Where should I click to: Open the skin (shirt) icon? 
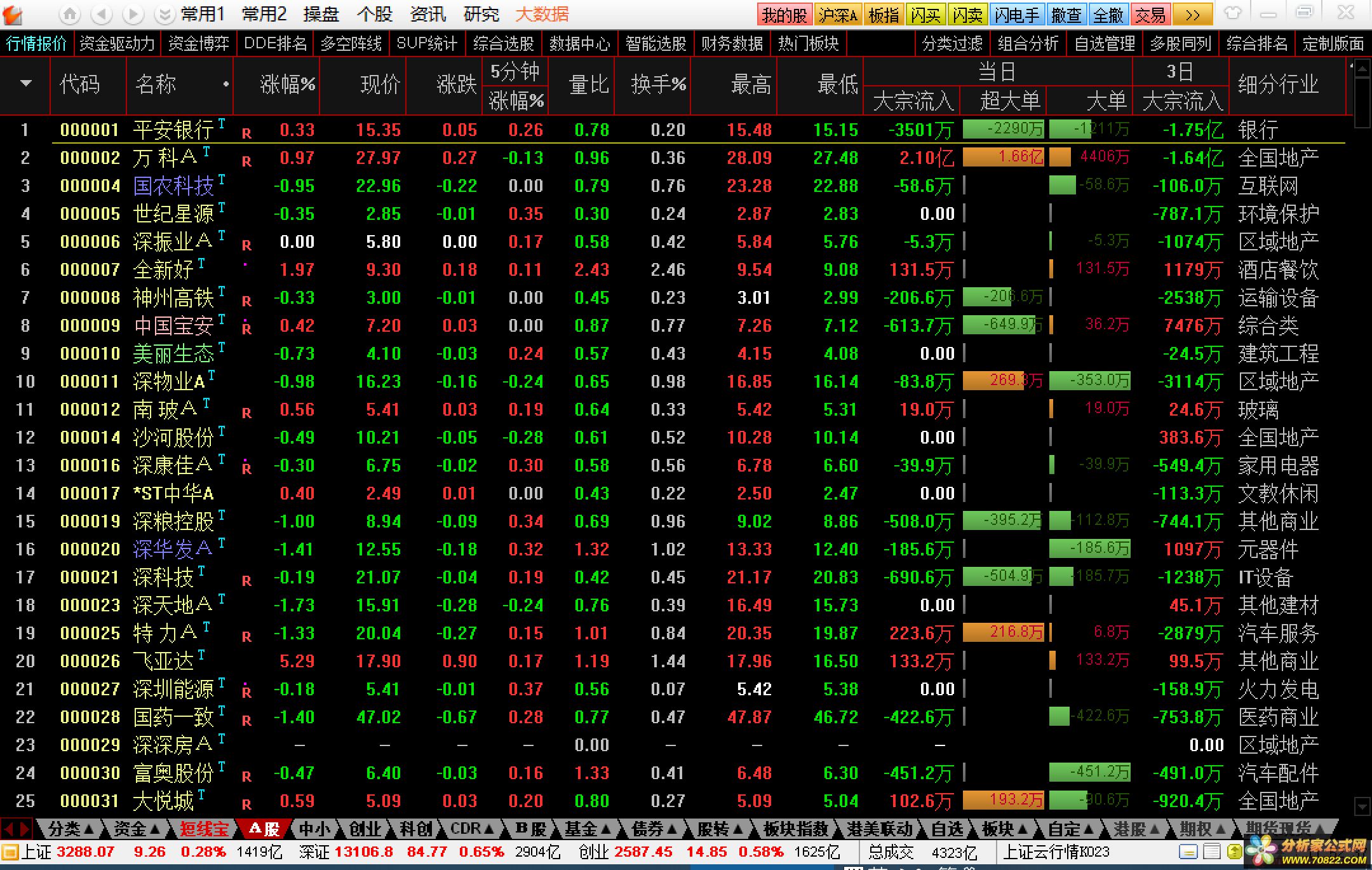pos(1232,13)
